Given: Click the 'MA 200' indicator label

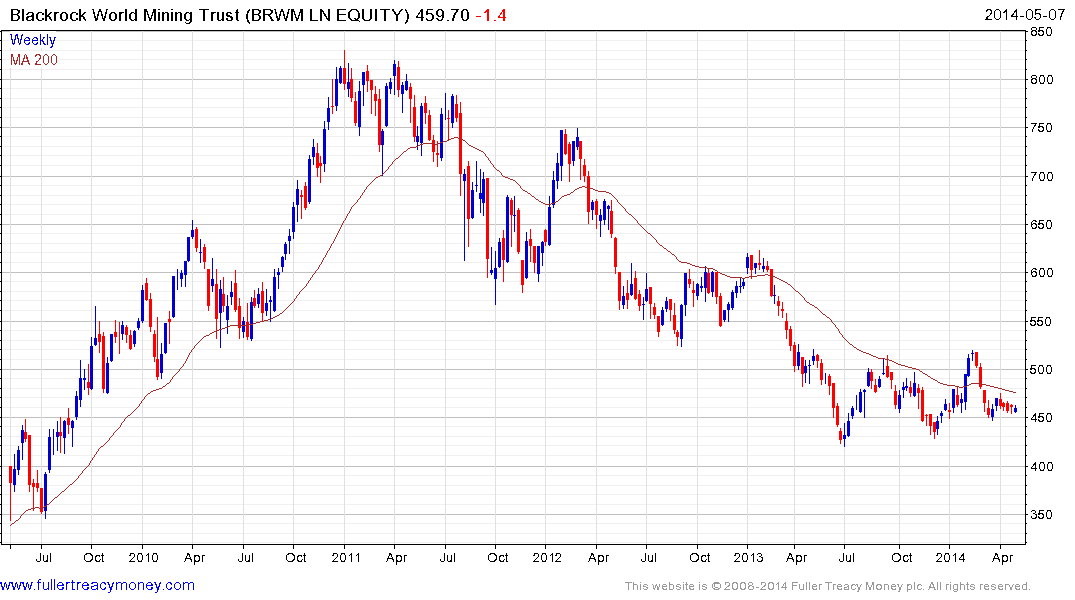Looking at the screenshot, I should [34, 60].
